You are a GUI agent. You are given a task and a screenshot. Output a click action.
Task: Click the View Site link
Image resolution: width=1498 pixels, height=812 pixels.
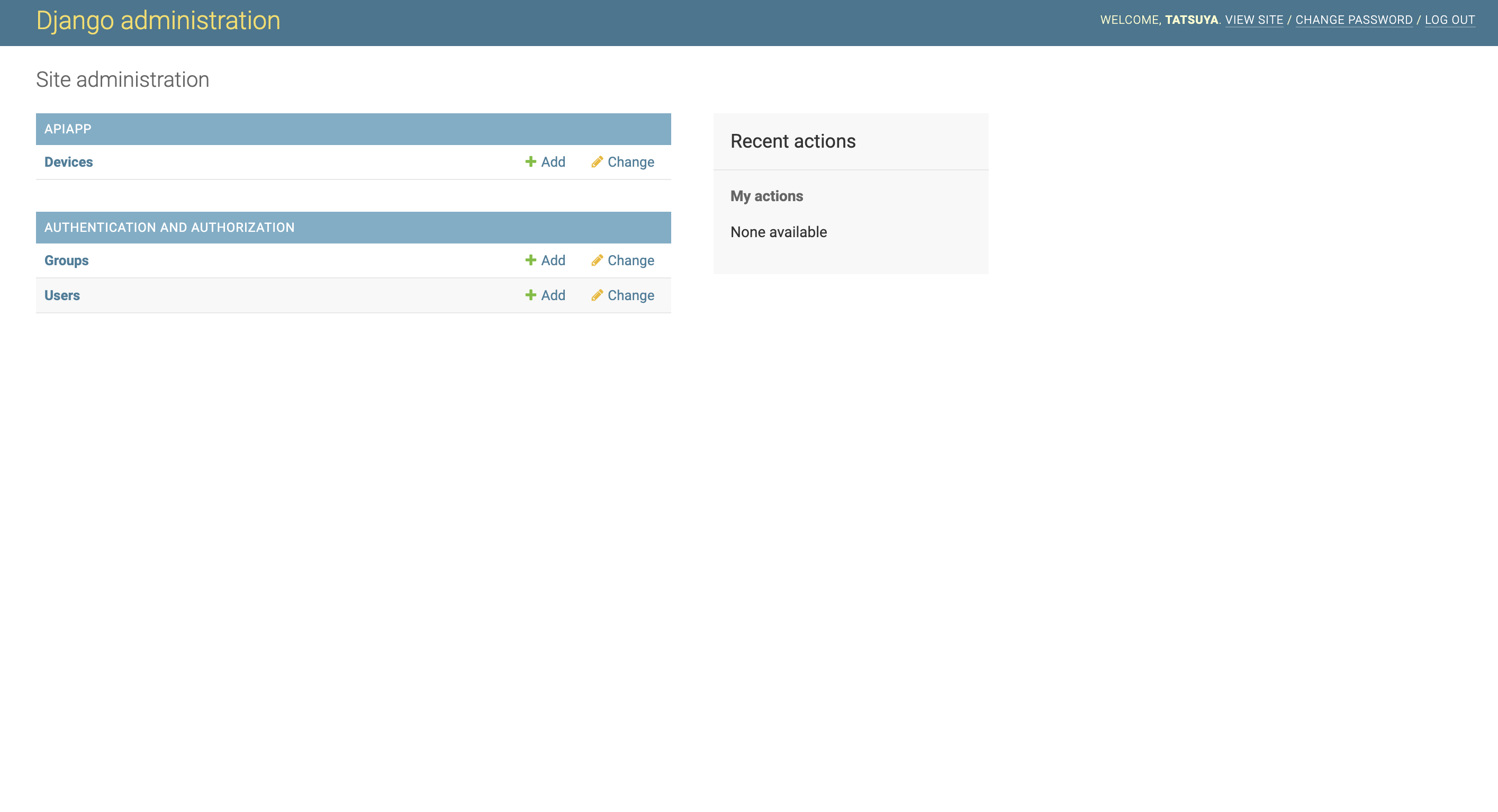[1254, 20]
